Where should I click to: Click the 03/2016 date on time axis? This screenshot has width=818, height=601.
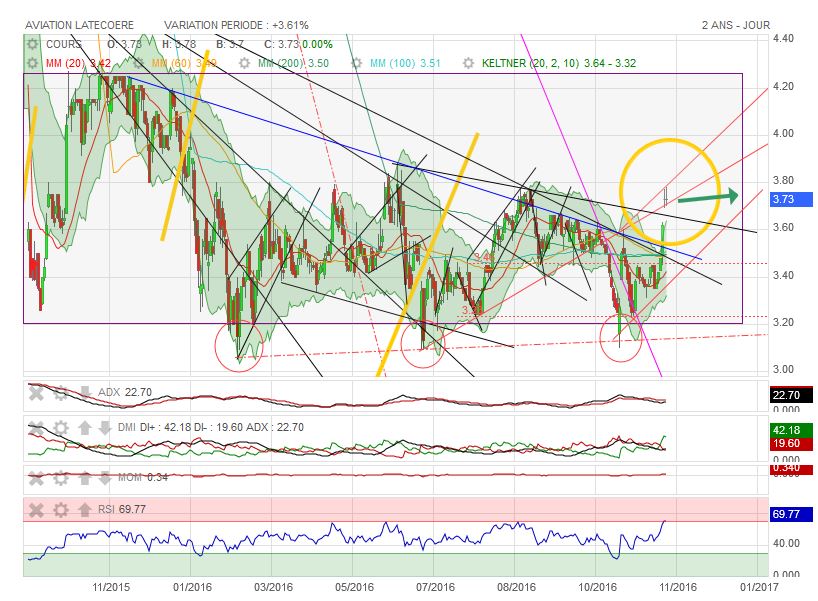273,587
